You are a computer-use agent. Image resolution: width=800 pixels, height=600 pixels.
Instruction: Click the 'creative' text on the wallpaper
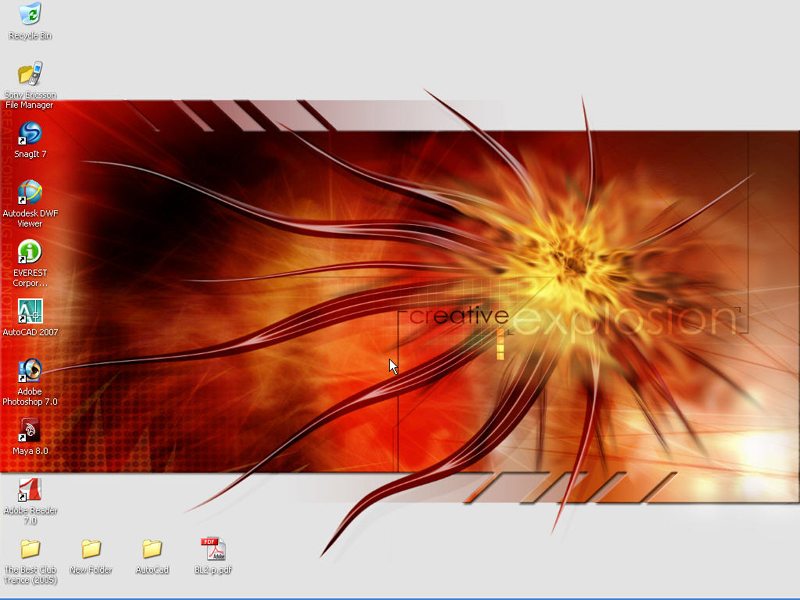(459, 317)
